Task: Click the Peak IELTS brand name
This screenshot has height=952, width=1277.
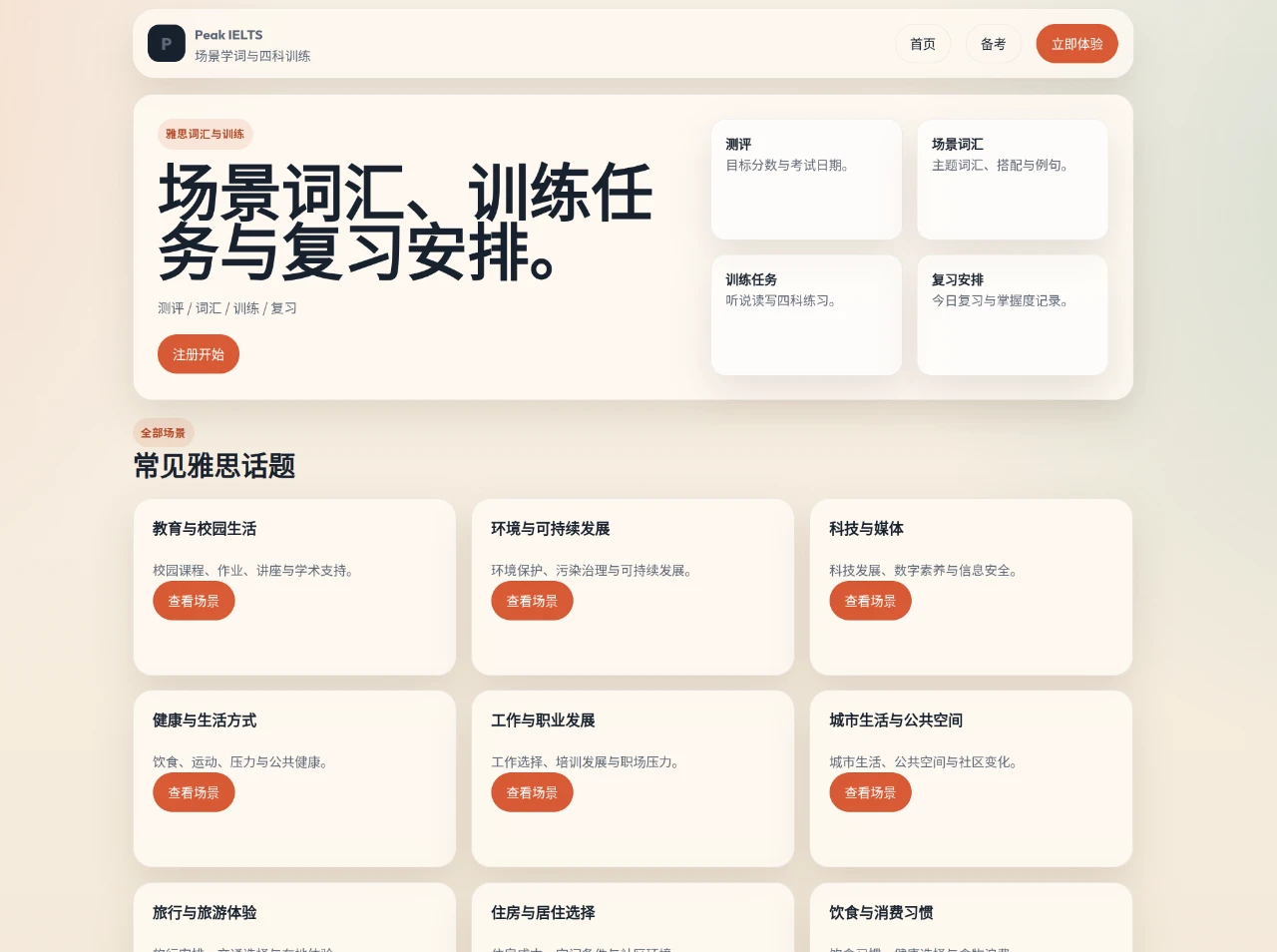Action: [228, 35]
